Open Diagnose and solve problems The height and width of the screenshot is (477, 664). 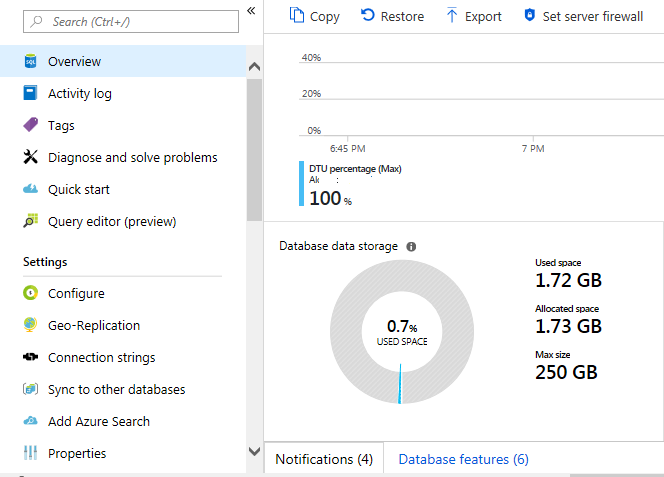pos(123,157)
